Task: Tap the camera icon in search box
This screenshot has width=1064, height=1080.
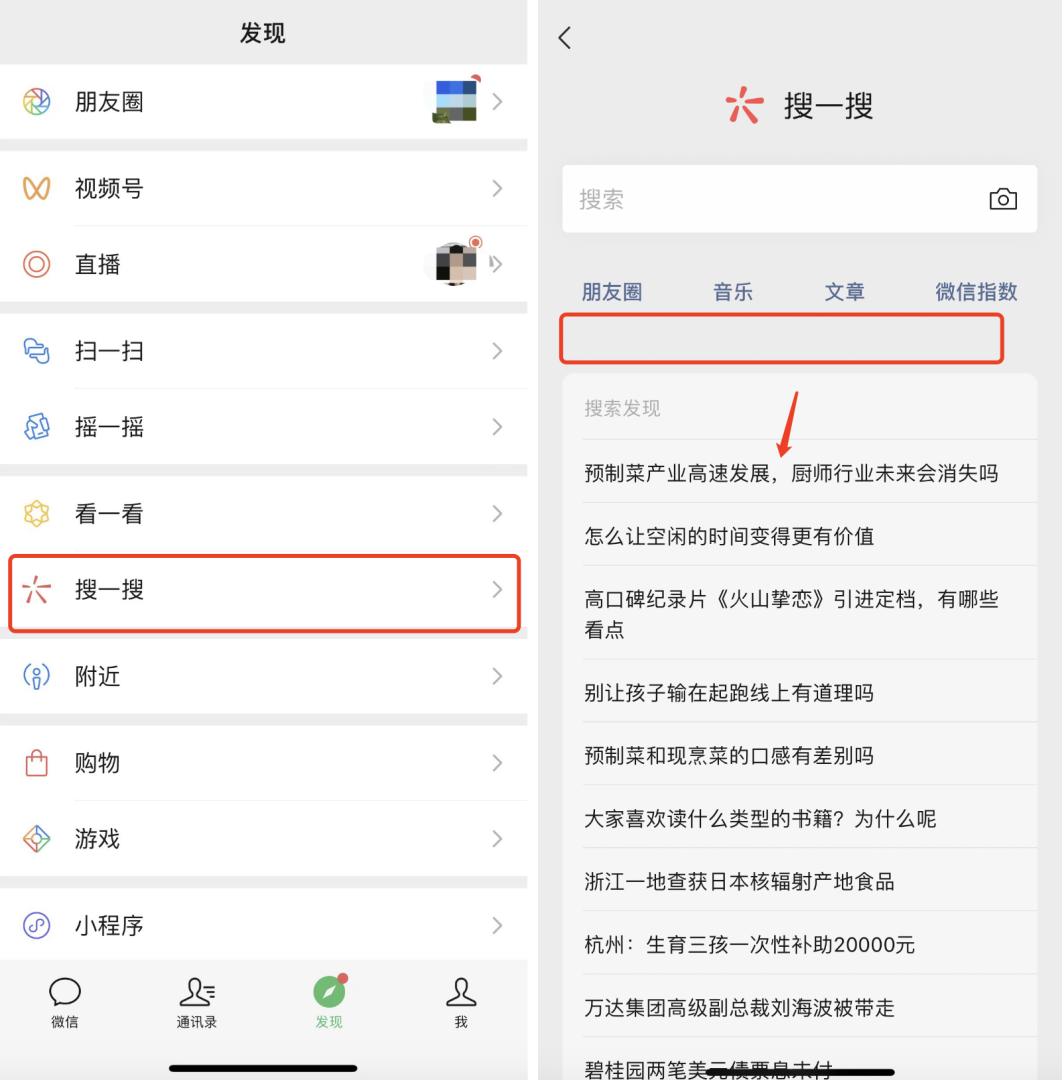Action: coord(1003,199)
